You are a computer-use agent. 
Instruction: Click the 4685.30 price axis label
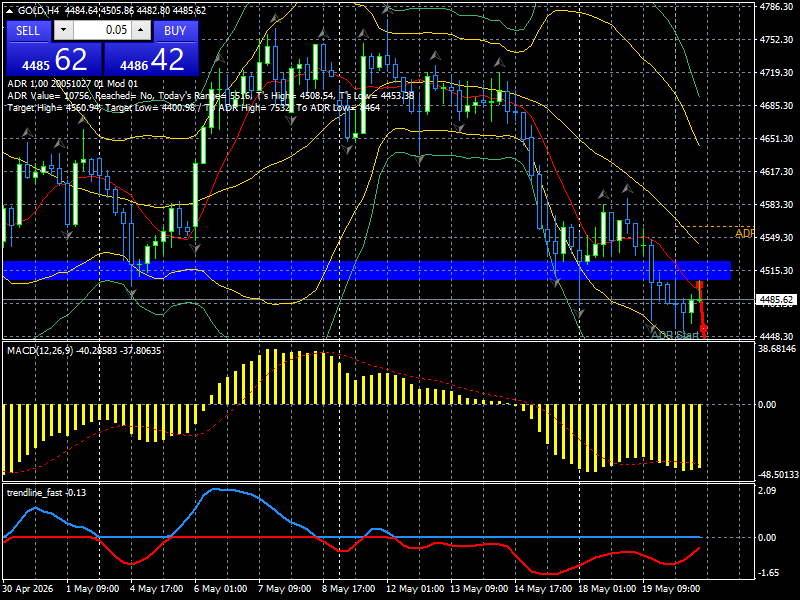[776, 106]
